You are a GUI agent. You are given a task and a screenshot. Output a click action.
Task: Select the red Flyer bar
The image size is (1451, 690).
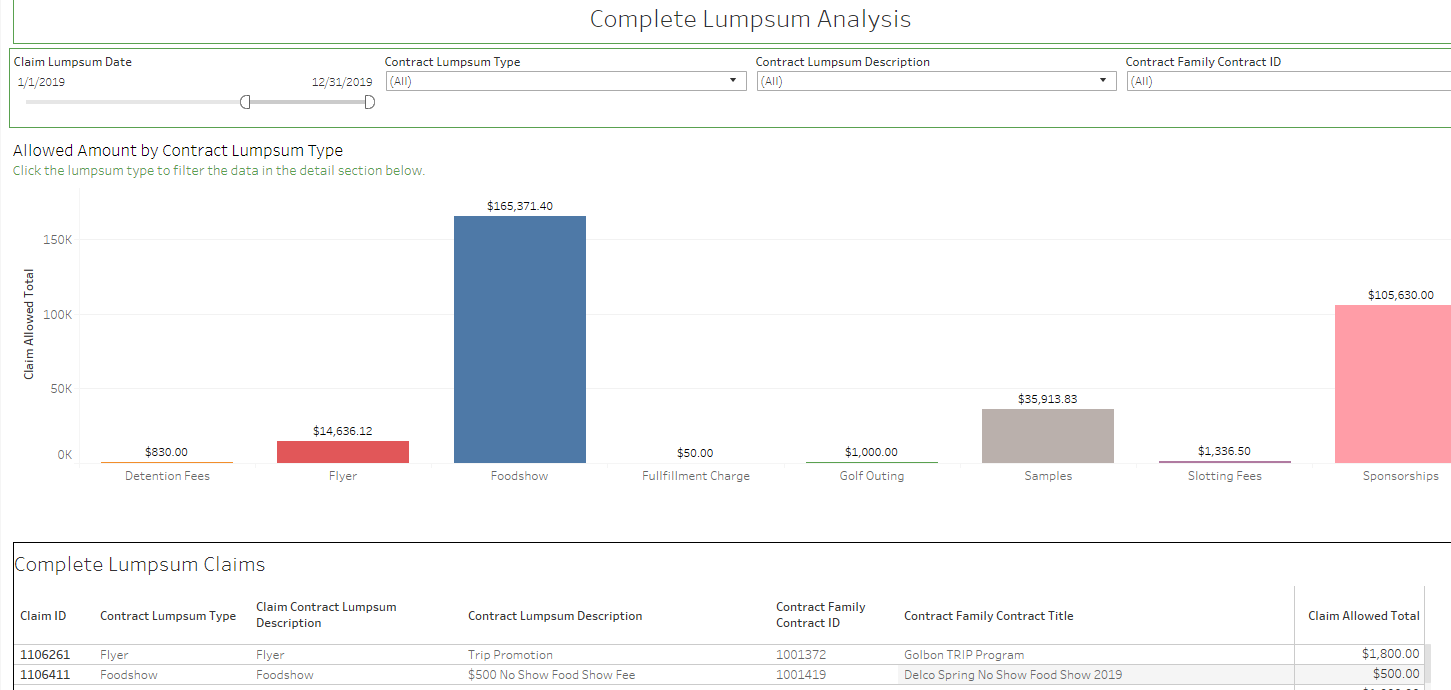343,452
